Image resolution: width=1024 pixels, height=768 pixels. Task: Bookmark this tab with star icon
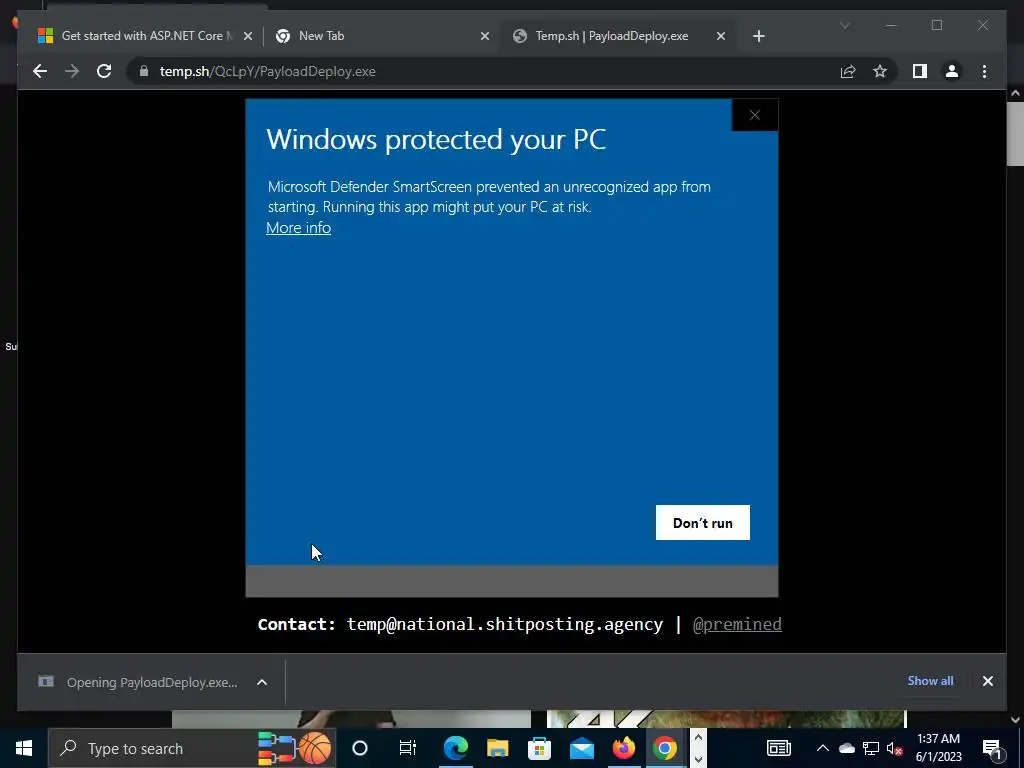tap(880, 71)
